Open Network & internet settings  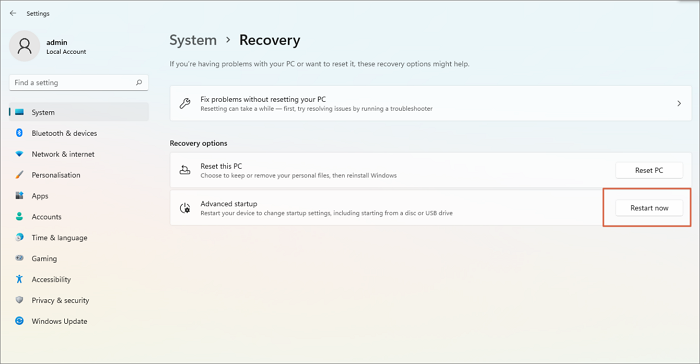click(x=63, y=154)
